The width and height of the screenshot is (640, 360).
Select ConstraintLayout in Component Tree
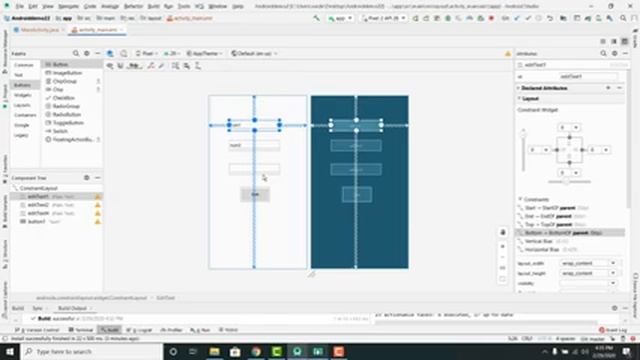click(38, 189)
